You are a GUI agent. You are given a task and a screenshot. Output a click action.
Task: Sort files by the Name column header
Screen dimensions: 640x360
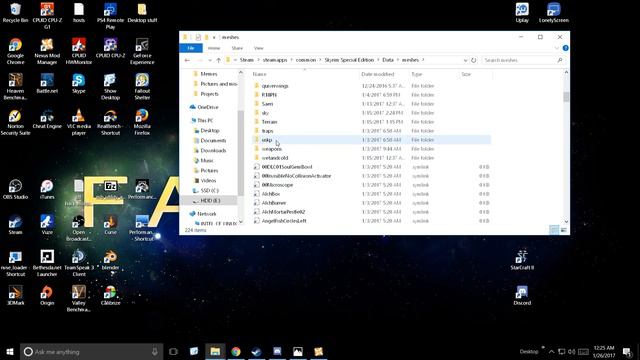pyautogui.click(x=260, y=74)
